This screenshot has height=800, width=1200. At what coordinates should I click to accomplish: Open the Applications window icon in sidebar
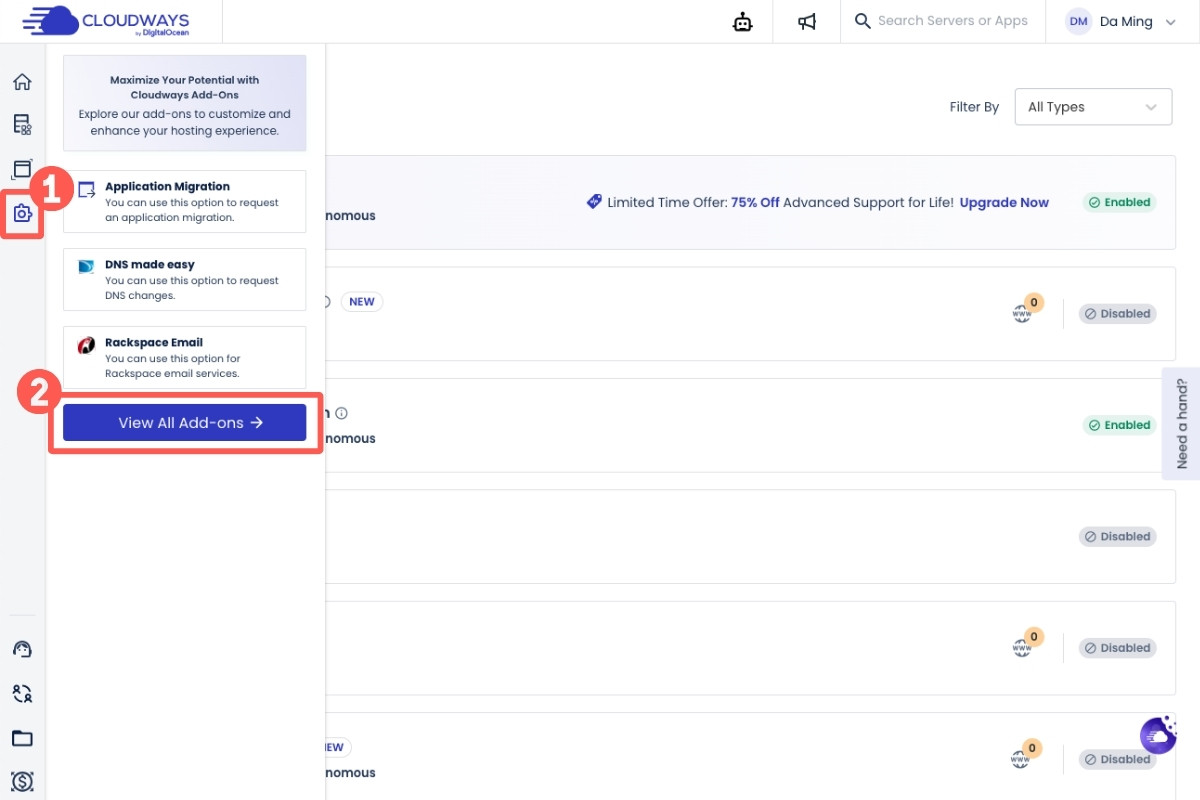tap(22, 168)
